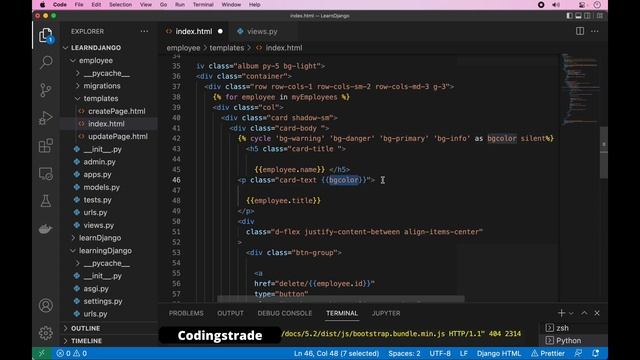Viewport: 640px width, 360px height.
Task: Open settings.py file
Action: click(102, 301)
